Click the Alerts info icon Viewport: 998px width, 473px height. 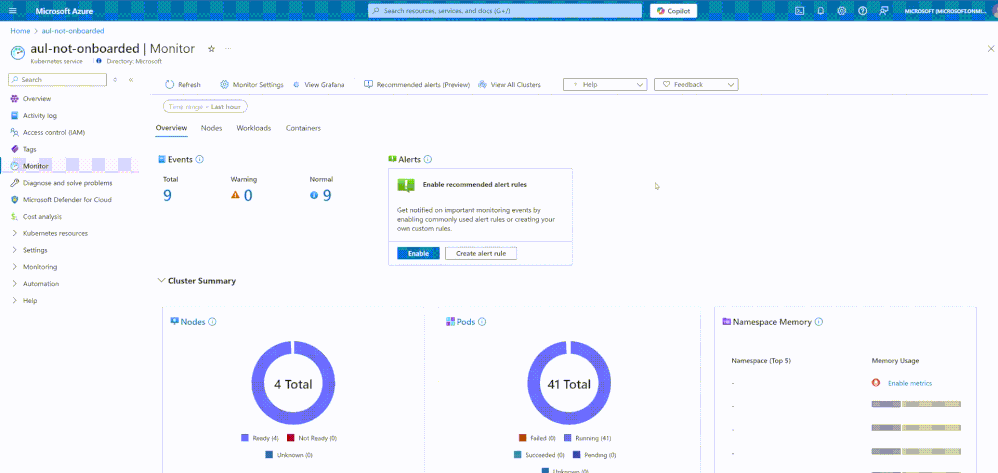coord(428,159)
